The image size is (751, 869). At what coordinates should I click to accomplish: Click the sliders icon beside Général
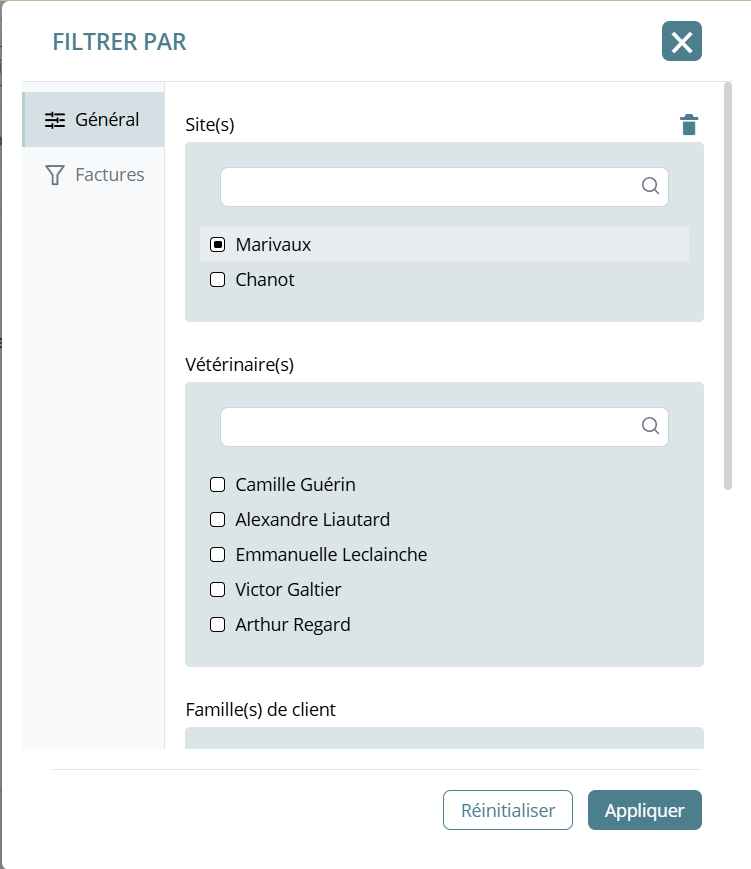pyautogui.click(x=55, y=120)
